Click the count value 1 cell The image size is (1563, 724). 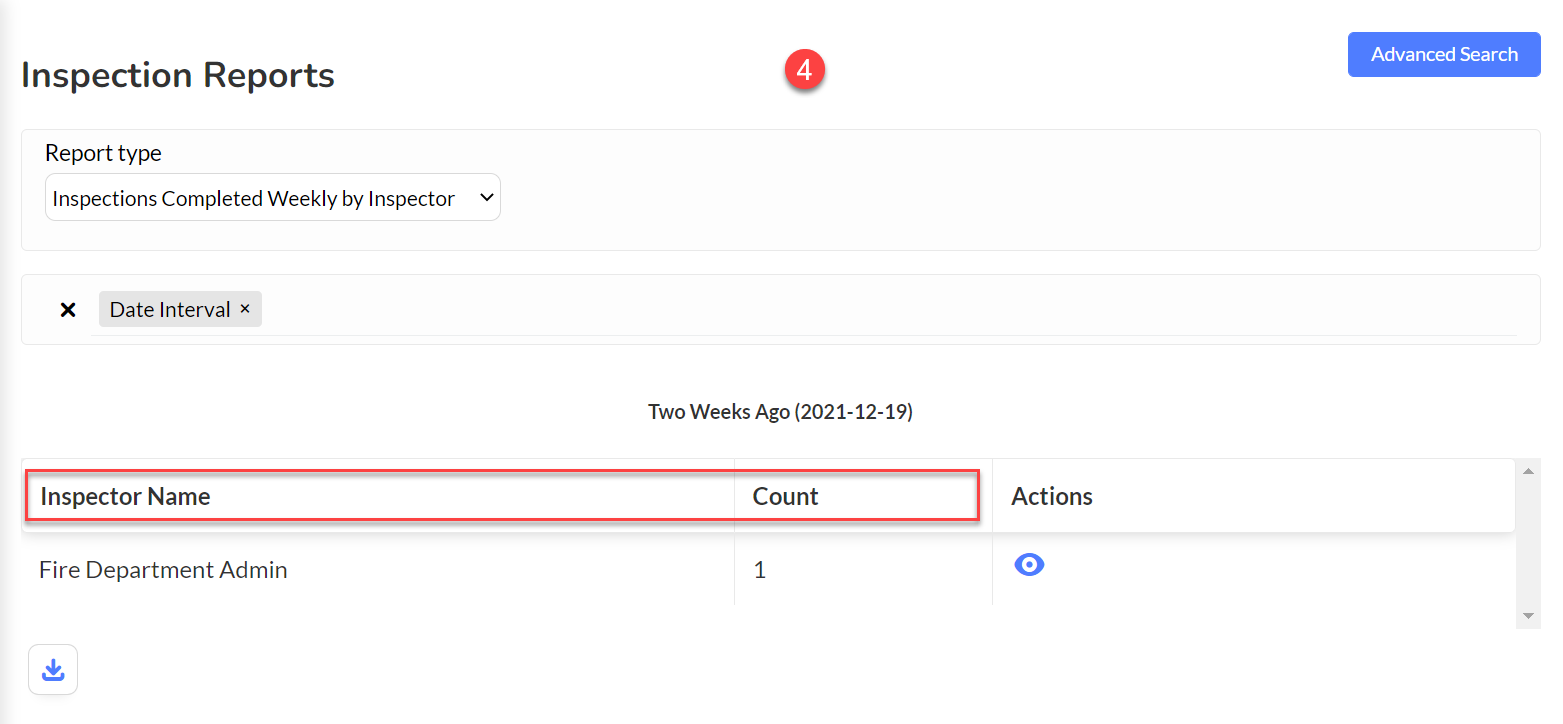click(x=863, y=569)
